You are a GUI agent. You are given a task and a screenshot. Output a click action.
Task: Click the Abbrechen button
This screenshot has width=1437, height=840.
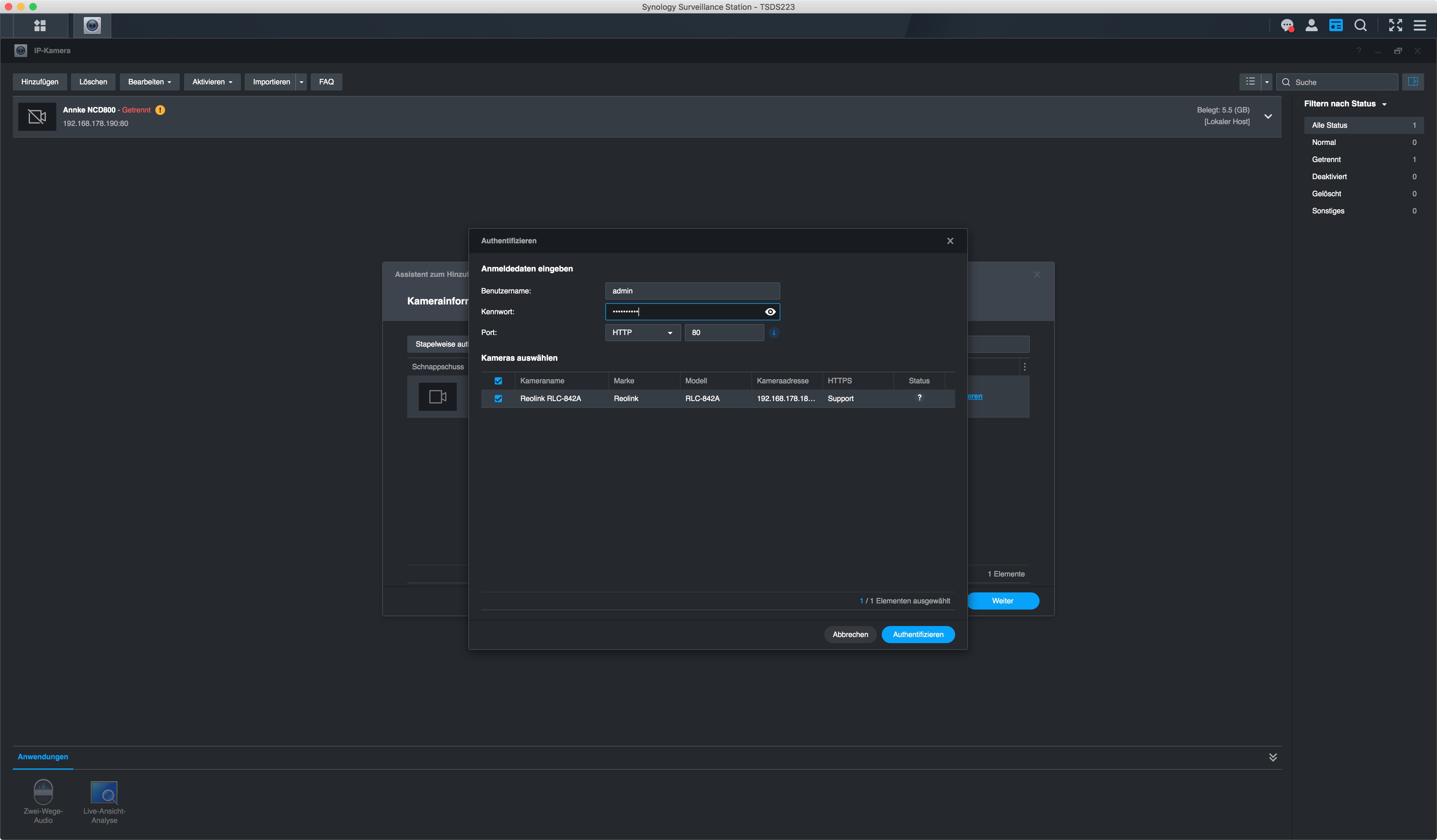point(850,634)
